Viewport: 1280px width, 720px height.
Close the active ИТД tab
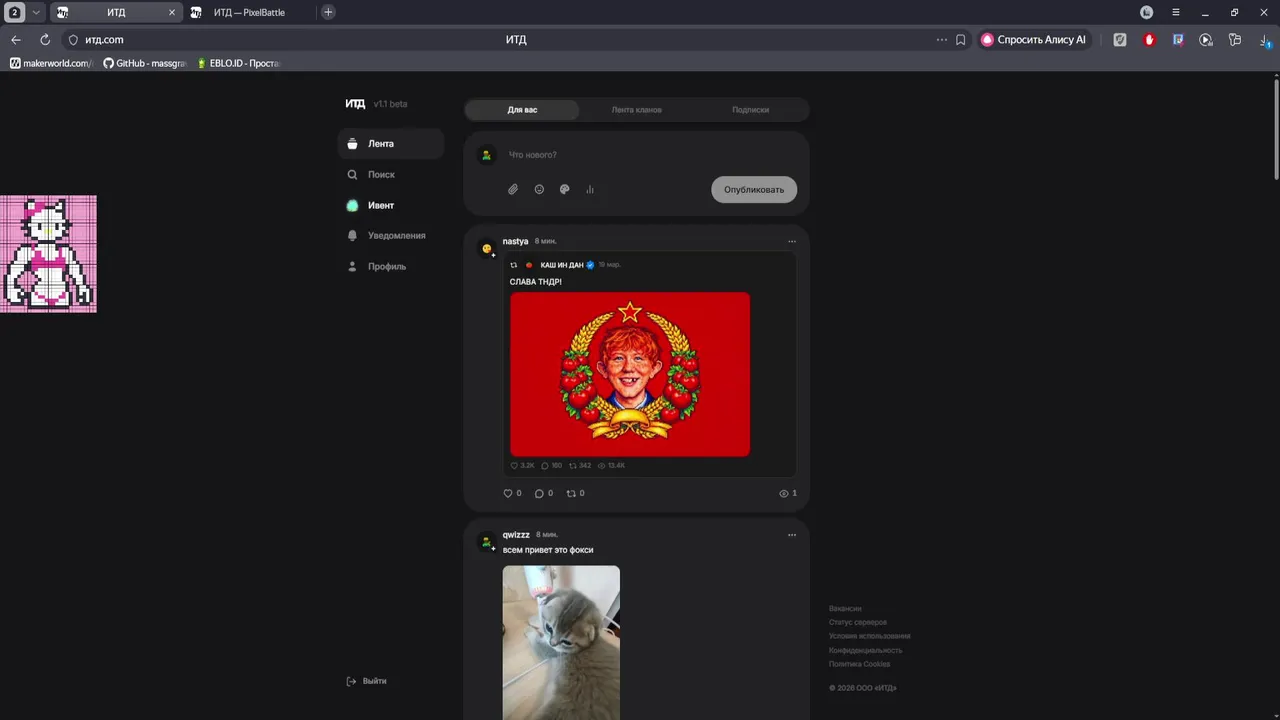coord(172,12)
